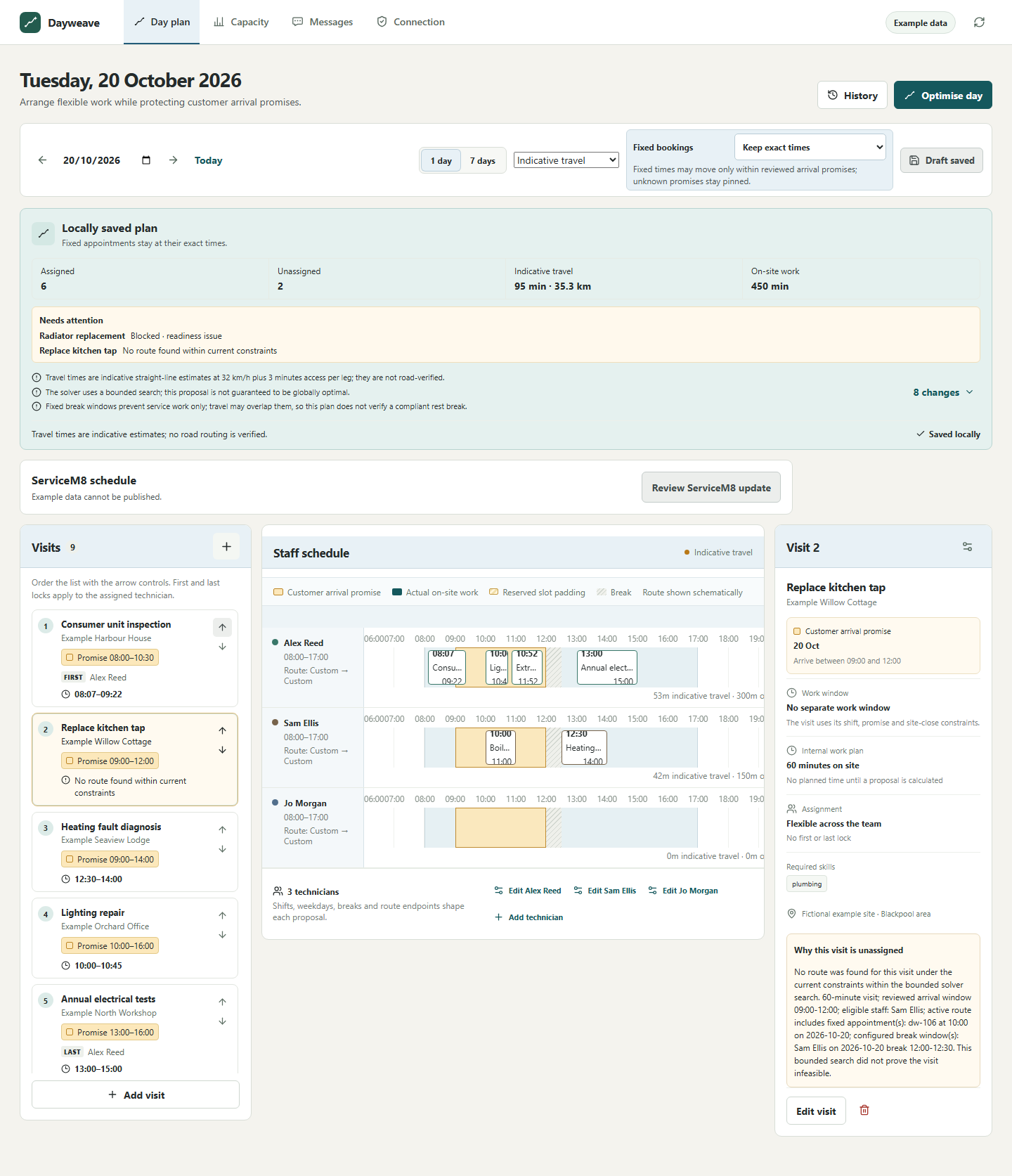Go to the previous day with the left arrow
This screenshot has height=1176, width=1012.
pyautogui.click(x=43, y=160)
